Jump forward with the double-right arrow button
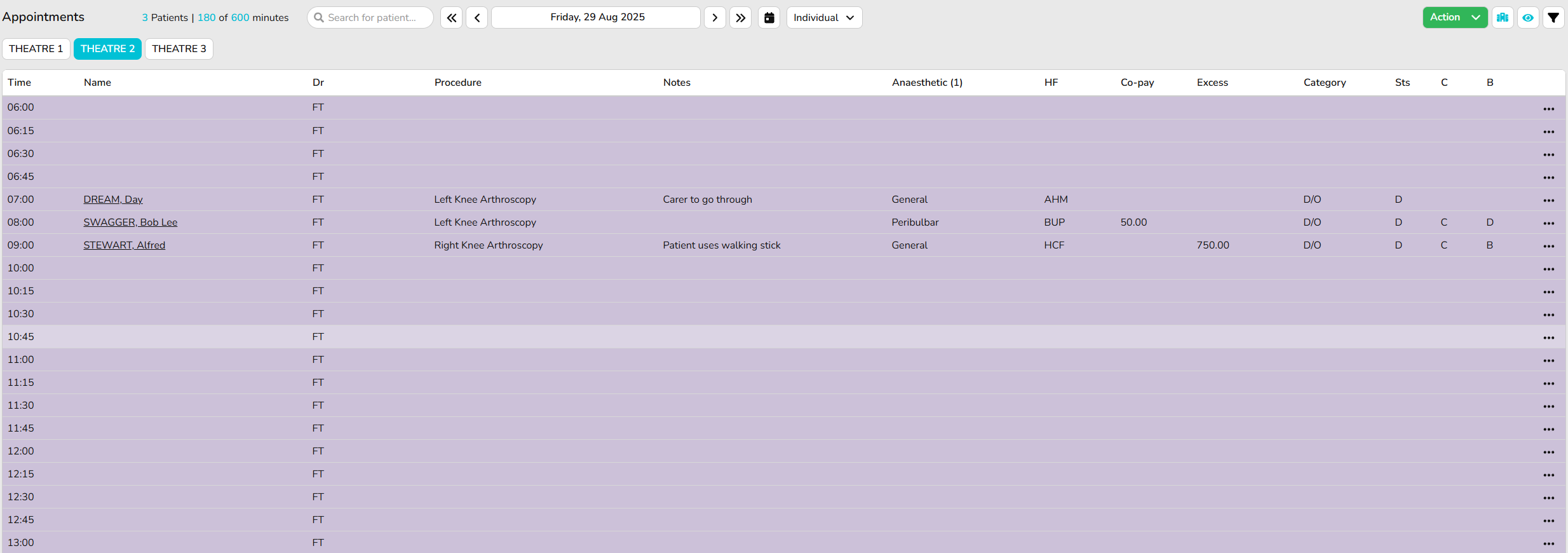Image resolution: width=1568 pixels, height=553 pixels. [740, 18]
